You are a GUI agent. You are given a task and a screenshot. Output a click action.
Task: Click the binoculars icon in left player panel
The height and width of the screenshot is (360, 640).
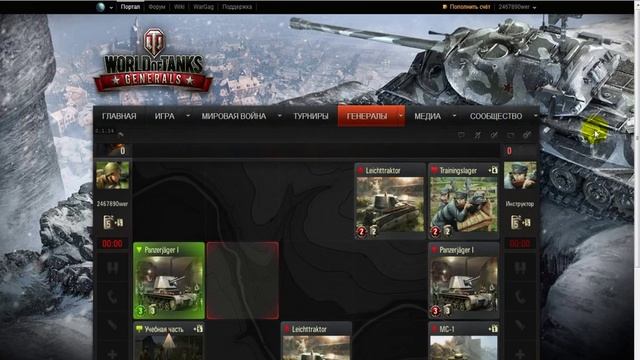click(112, 268)
